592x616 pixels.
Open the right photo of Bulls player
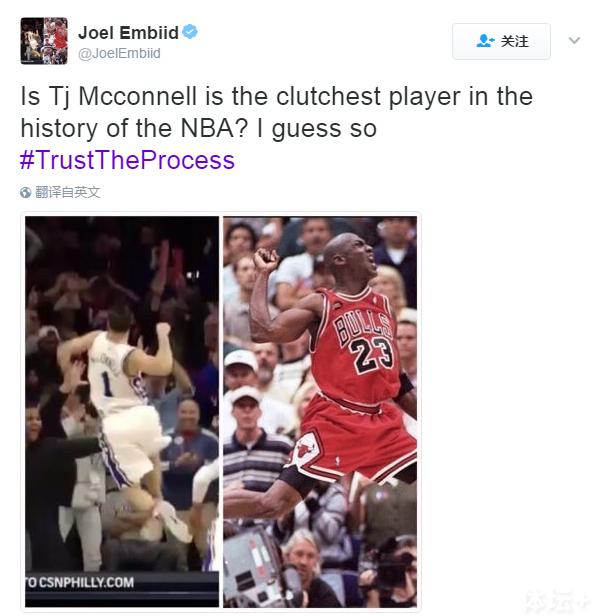320,412
